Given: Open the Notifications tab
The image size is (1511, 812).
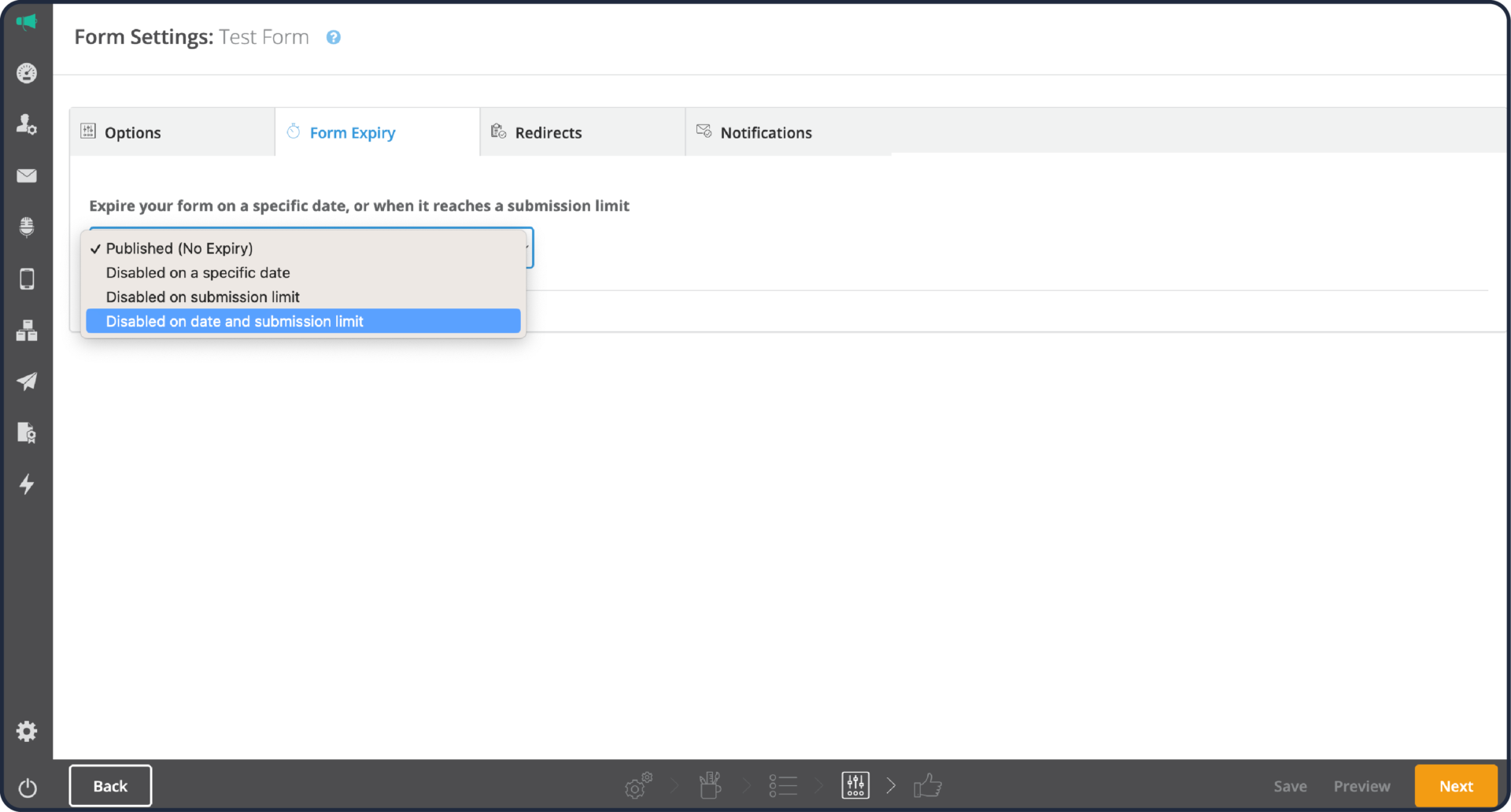Looking at the screenshot, I should click(x=766, y=132).
